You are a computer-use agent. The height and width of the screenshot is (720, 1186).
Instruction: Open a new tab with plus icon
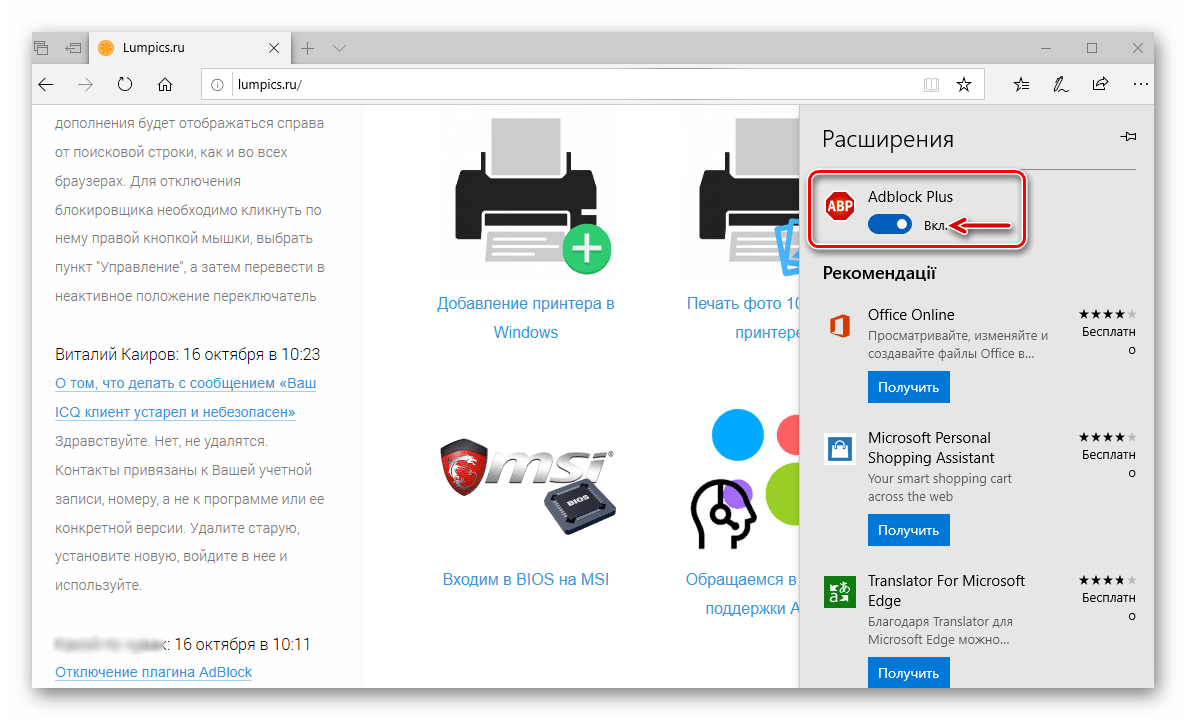307,48
